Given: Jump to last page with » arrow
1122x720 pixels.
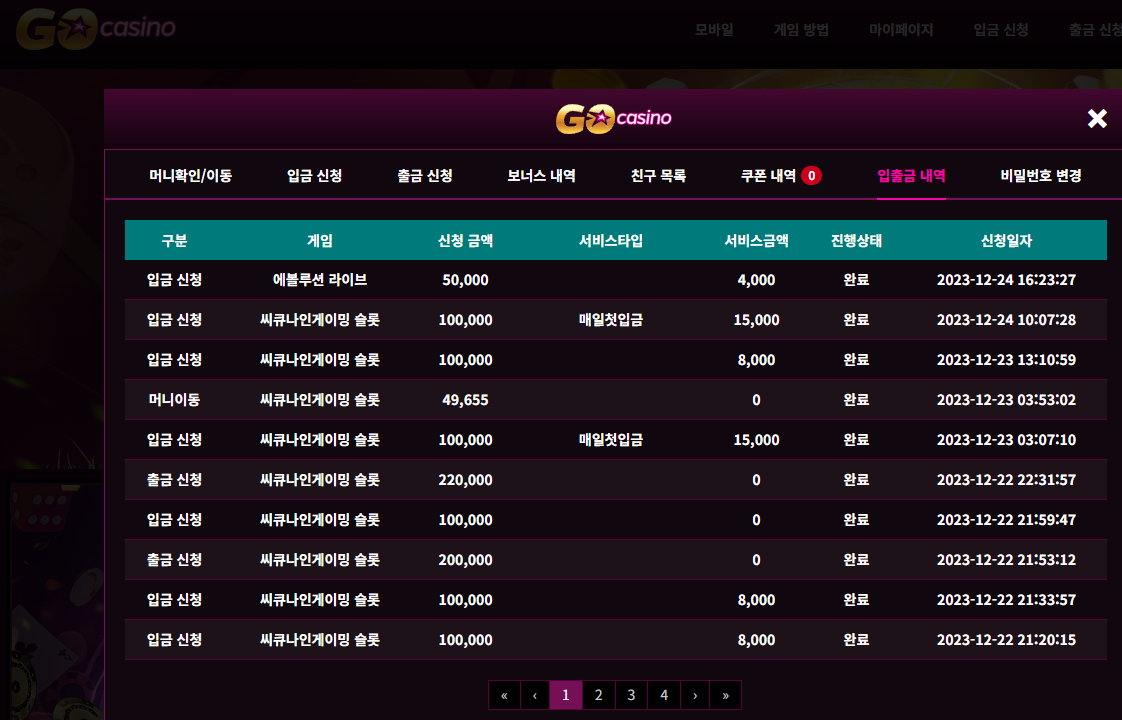Looking at the screenshot, I should click(x=726, y=695).
